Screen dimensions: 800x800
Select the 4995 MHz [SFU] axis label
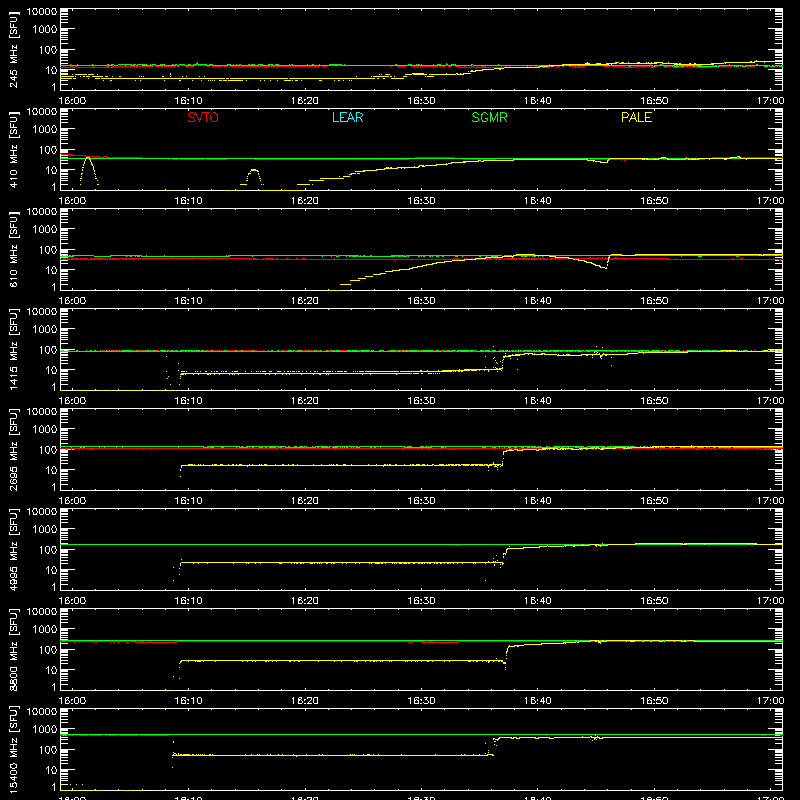pos(14,549)
